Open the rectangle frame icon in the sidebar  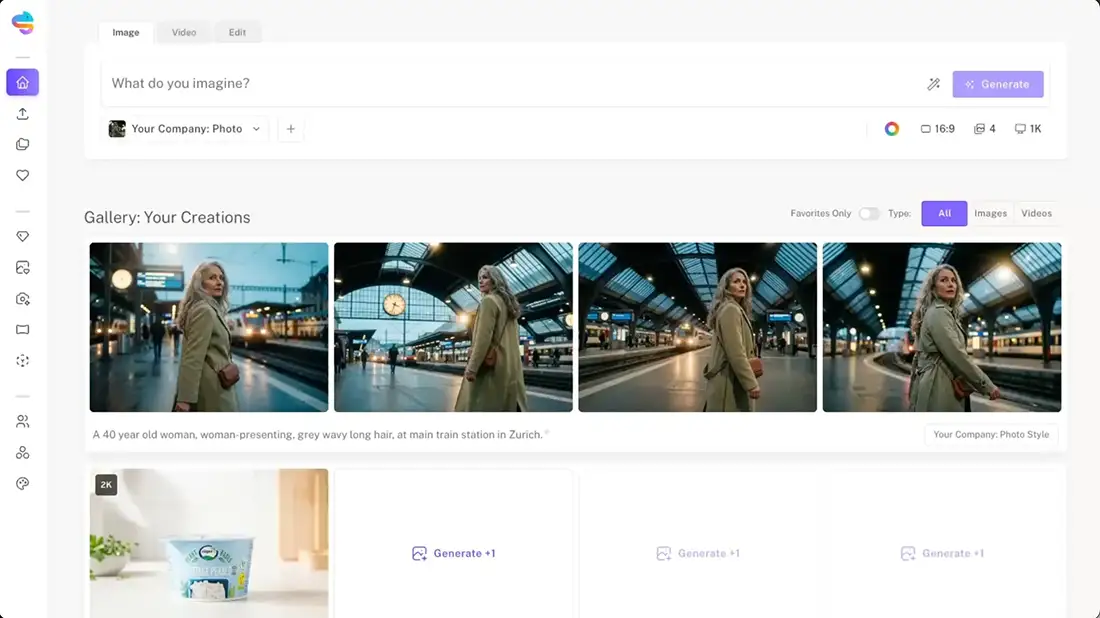pos(22,330)
